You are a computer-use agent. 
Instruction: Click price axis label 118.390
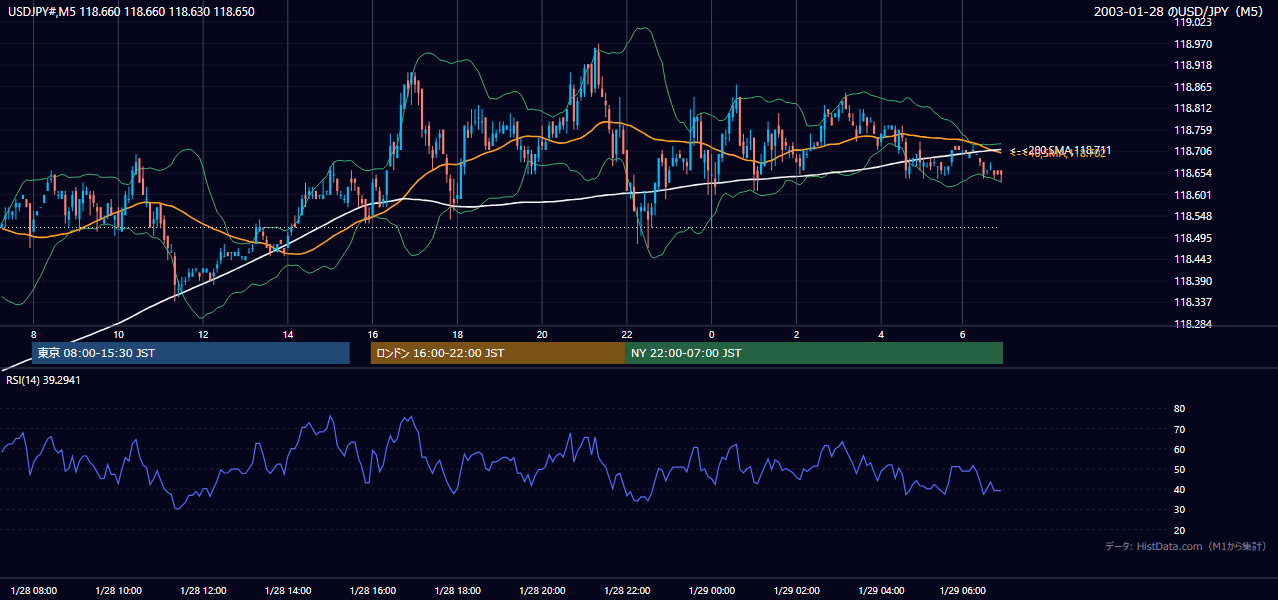1193,281
